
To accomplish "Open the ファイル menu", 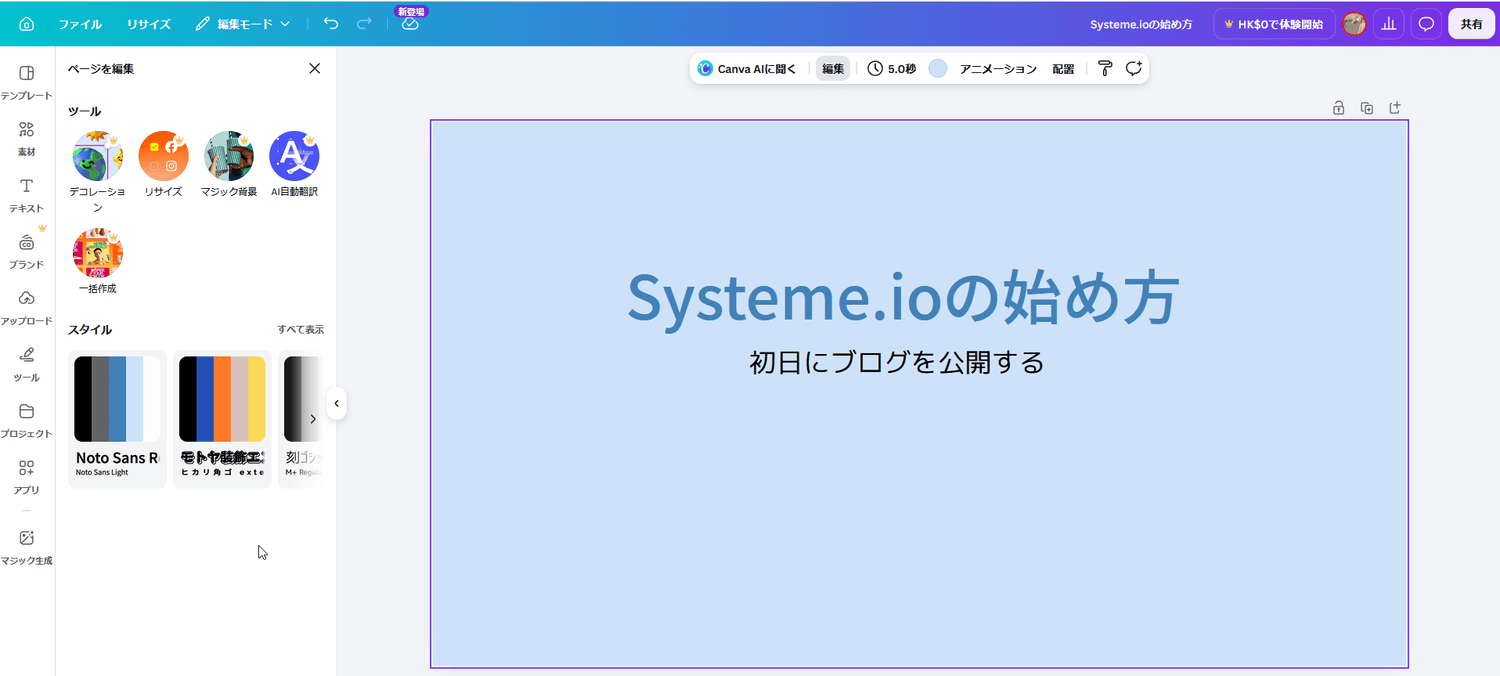I will click(80, 24).
